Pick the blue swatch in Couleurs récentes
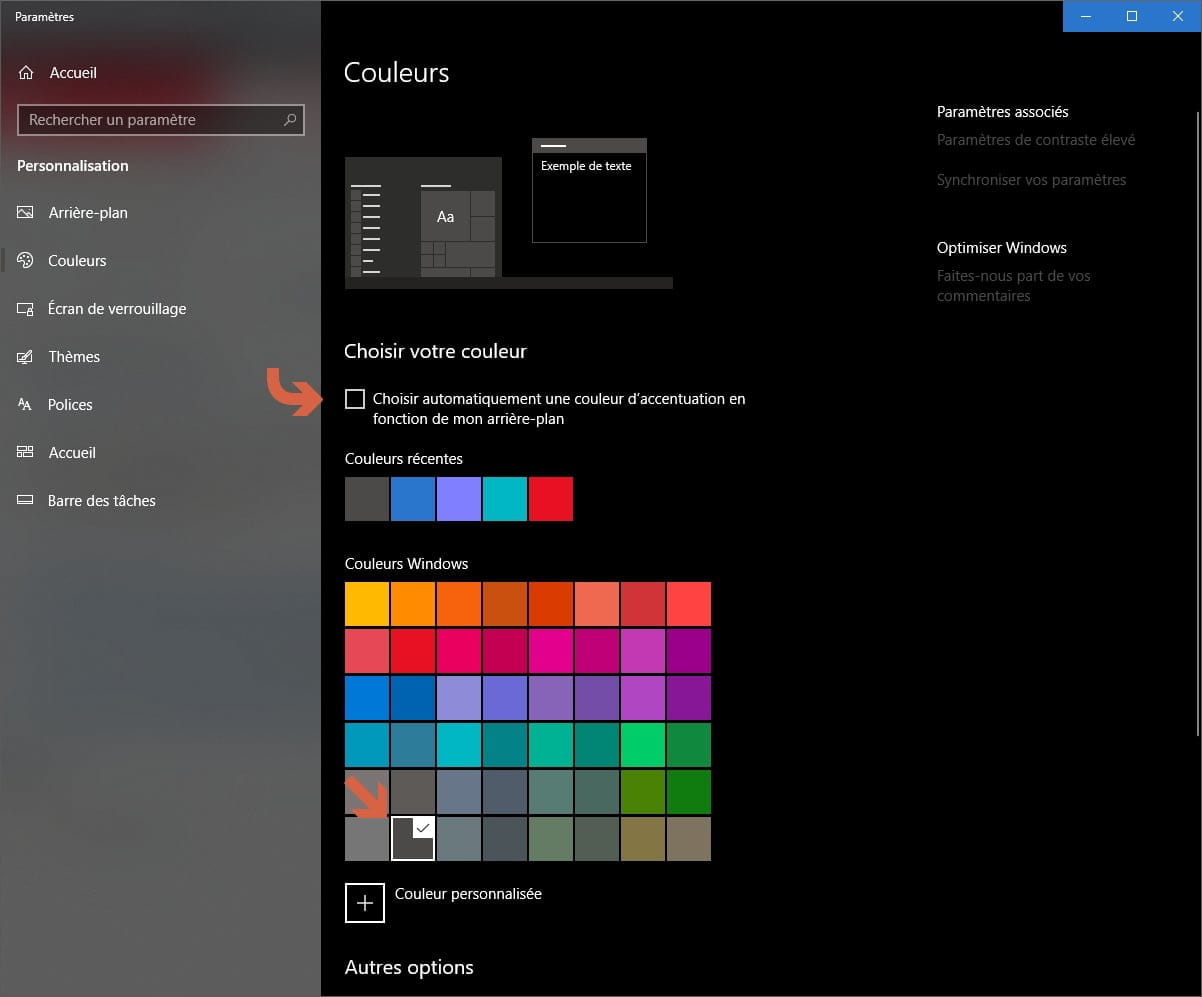This screenshot has height=997, width=1202. tap(413, 499)
